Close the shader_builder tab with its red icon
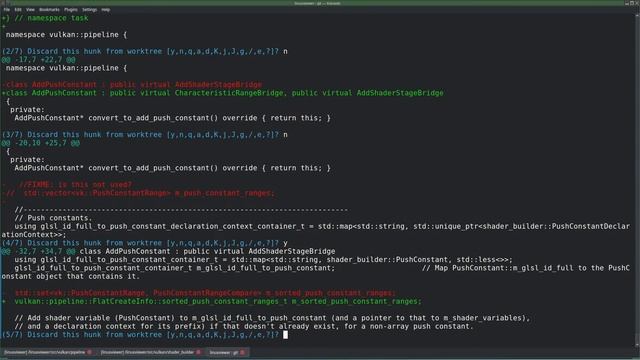Image resolution: width=640 pixels, height=360 pixels. (x=199, y=352)
